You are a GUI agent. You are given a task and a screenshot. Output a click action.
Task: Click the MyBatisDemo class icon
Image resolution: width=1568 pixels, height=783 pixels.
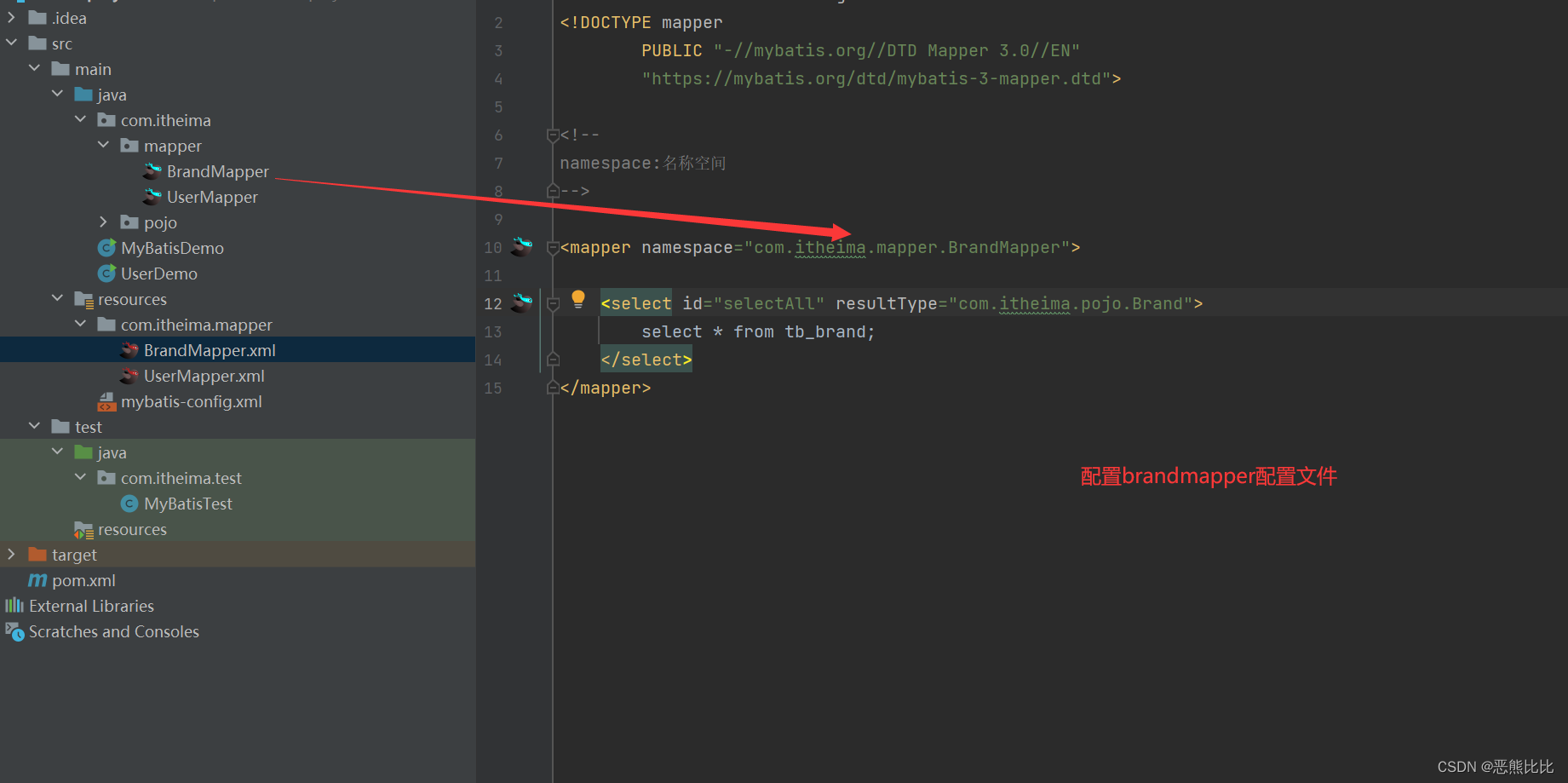tap(106, 248)
